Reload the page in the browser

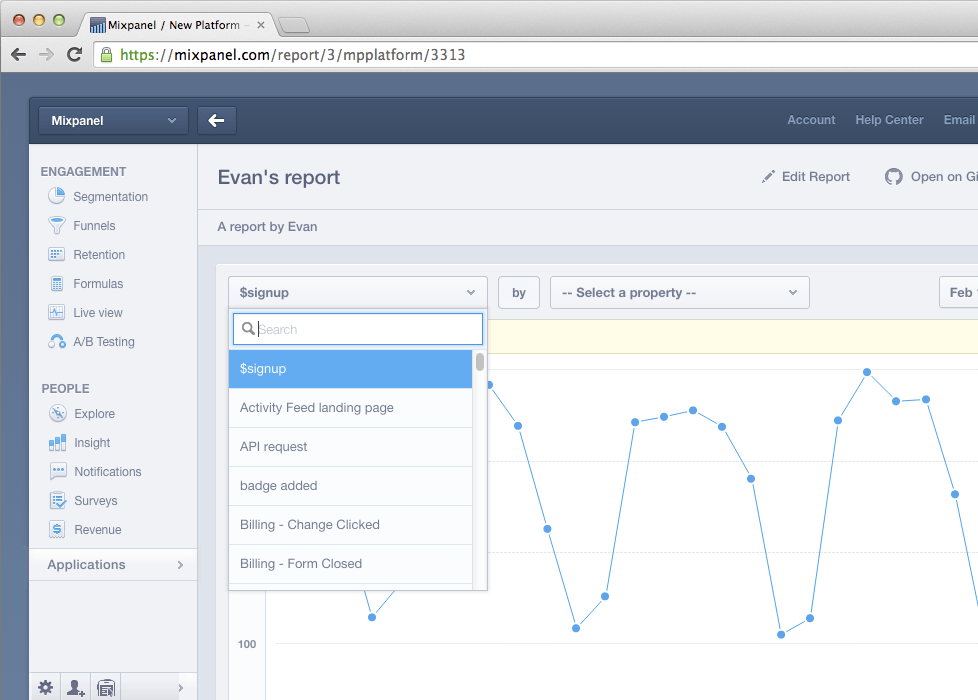click(74, 55)
